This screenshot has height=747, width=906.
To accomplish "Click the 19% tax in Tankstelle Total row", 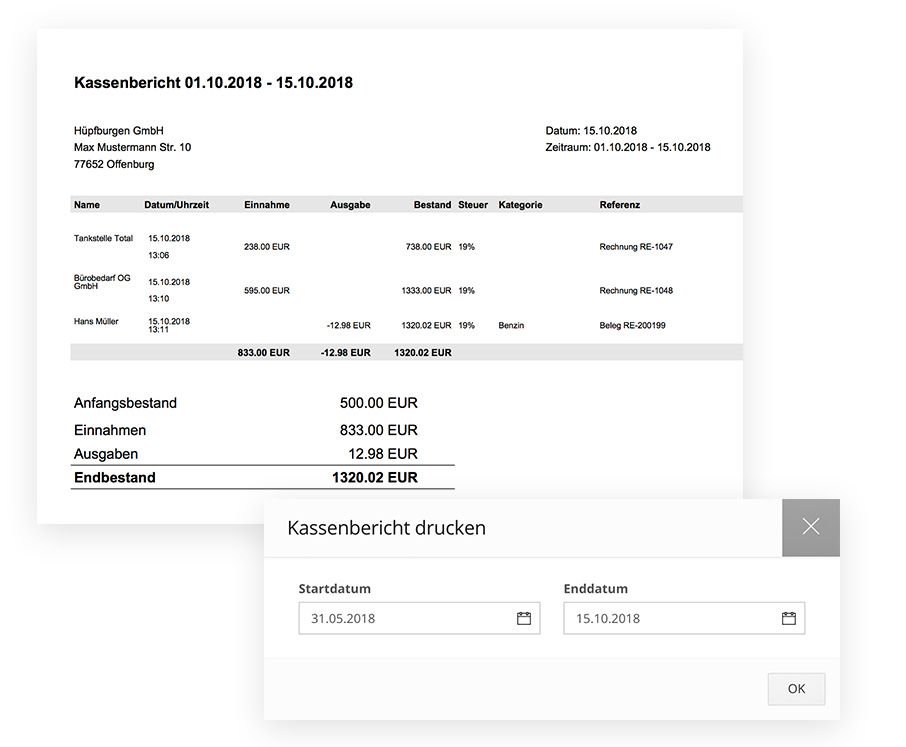I will 466,247.
